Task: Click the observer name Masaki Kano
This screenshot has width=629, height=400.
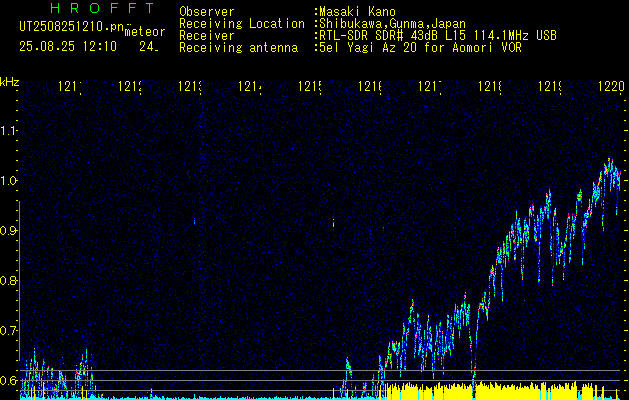Action: click(357, 12)
